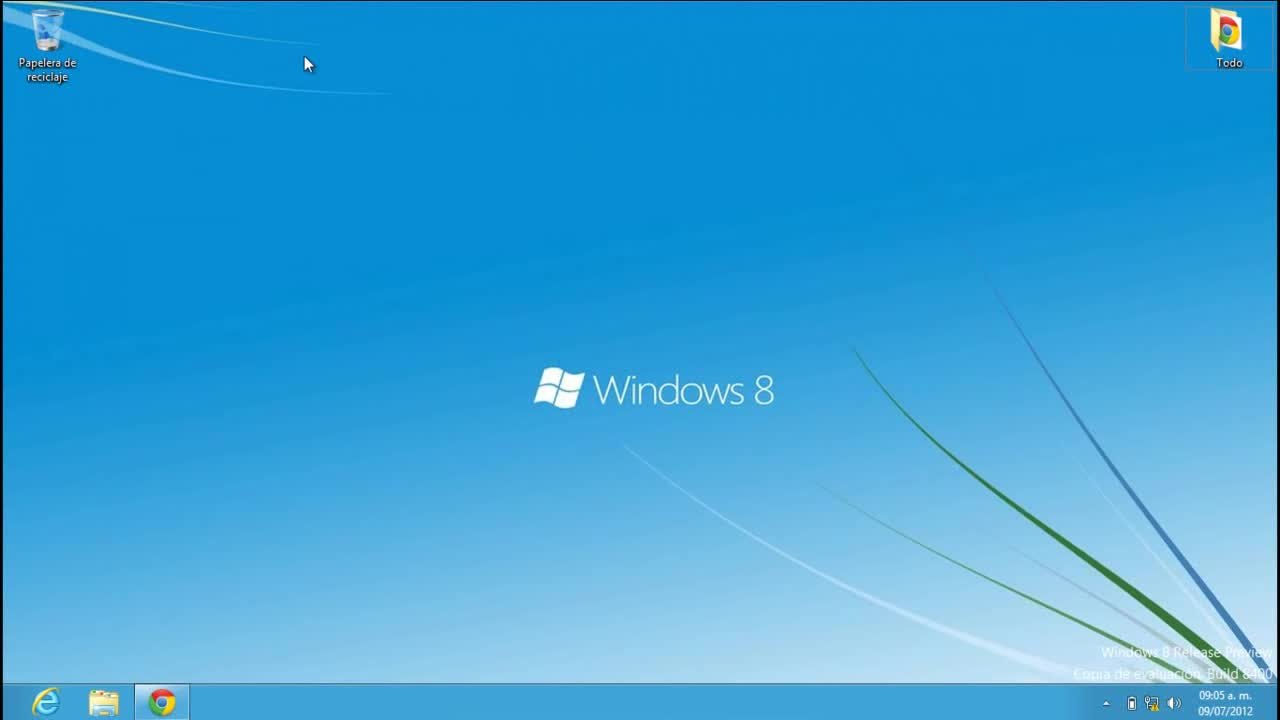Screen dimensions: 1280x720
Task: Select the Todo folder icon on the desktop
Action: coord(1228,31)
